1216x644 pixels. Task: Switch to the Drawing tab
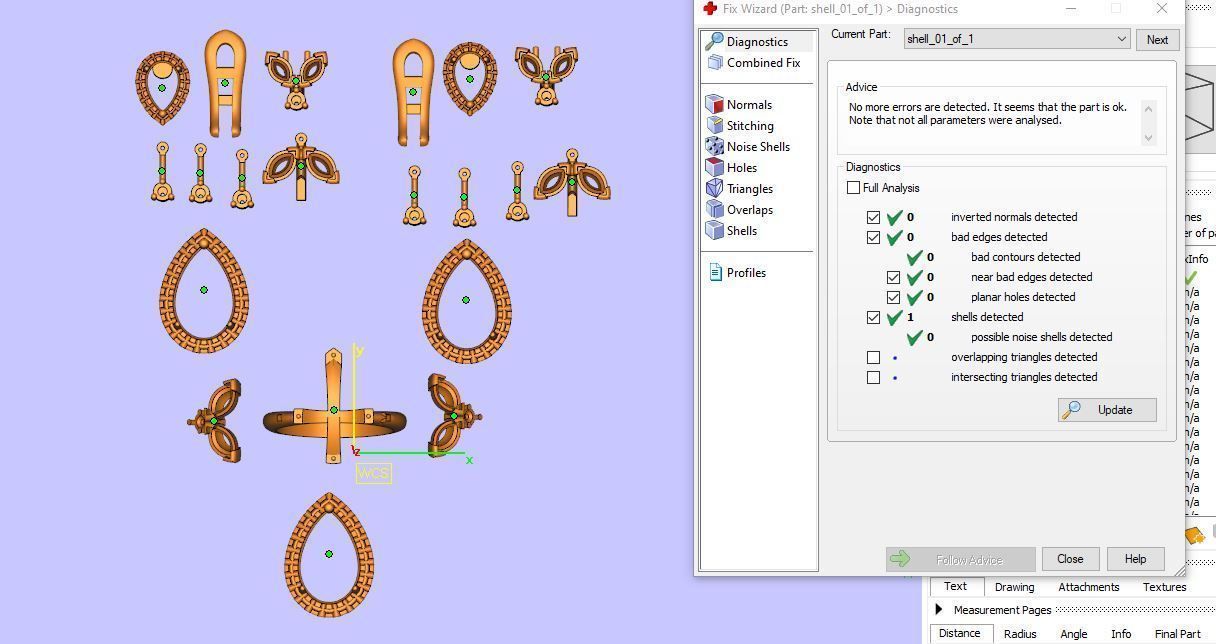[x=1014, y=587]
